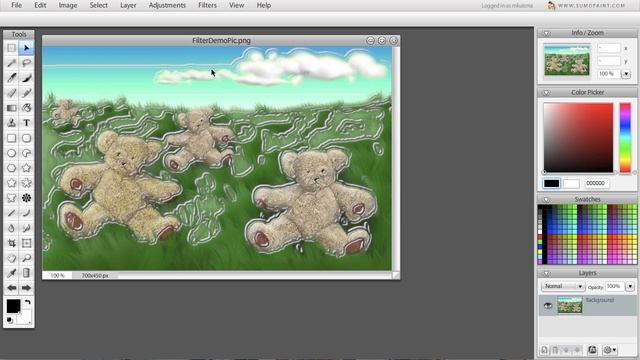
Task: Open the View menu
Action: click(x=236, y=5)
